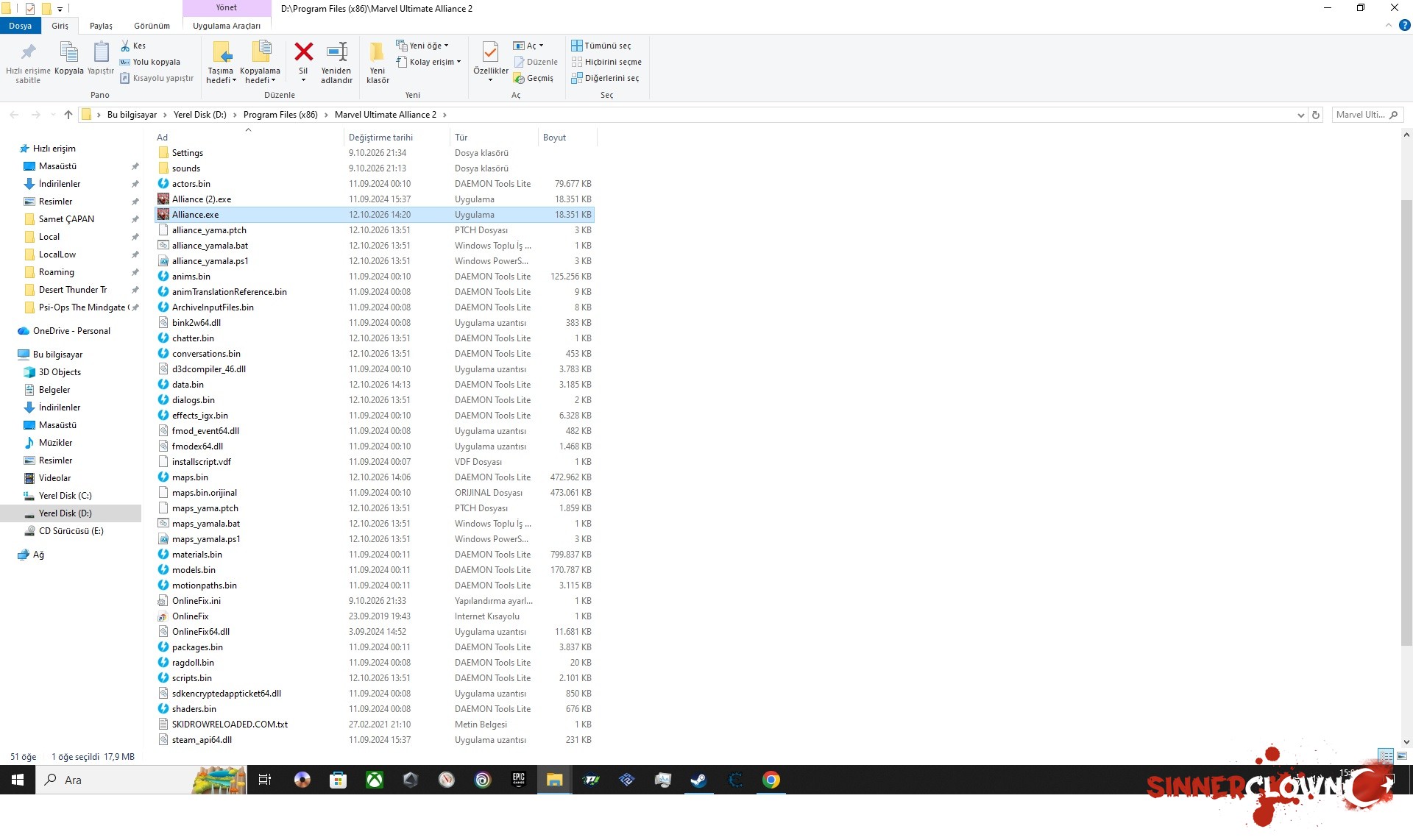
Task: Open Steam from the taskbar
Action: pyautogui.click(x=698, y=780)
